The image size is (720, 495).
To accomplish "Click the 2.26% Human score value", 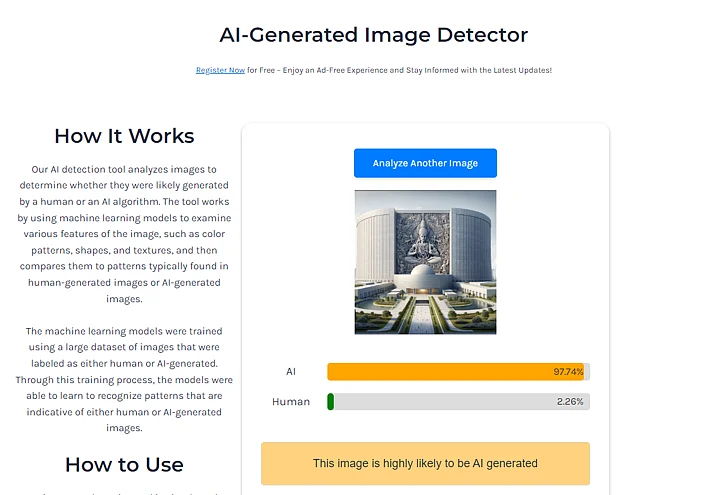I will pos(570,402).
